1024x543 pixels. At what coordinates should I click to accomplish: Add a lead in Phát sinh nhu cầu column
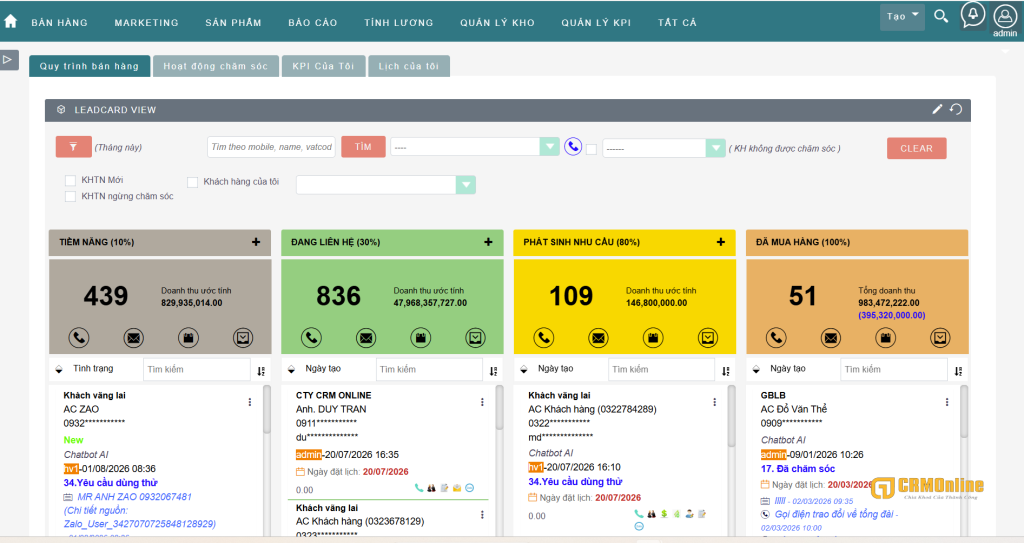(721, 242)
